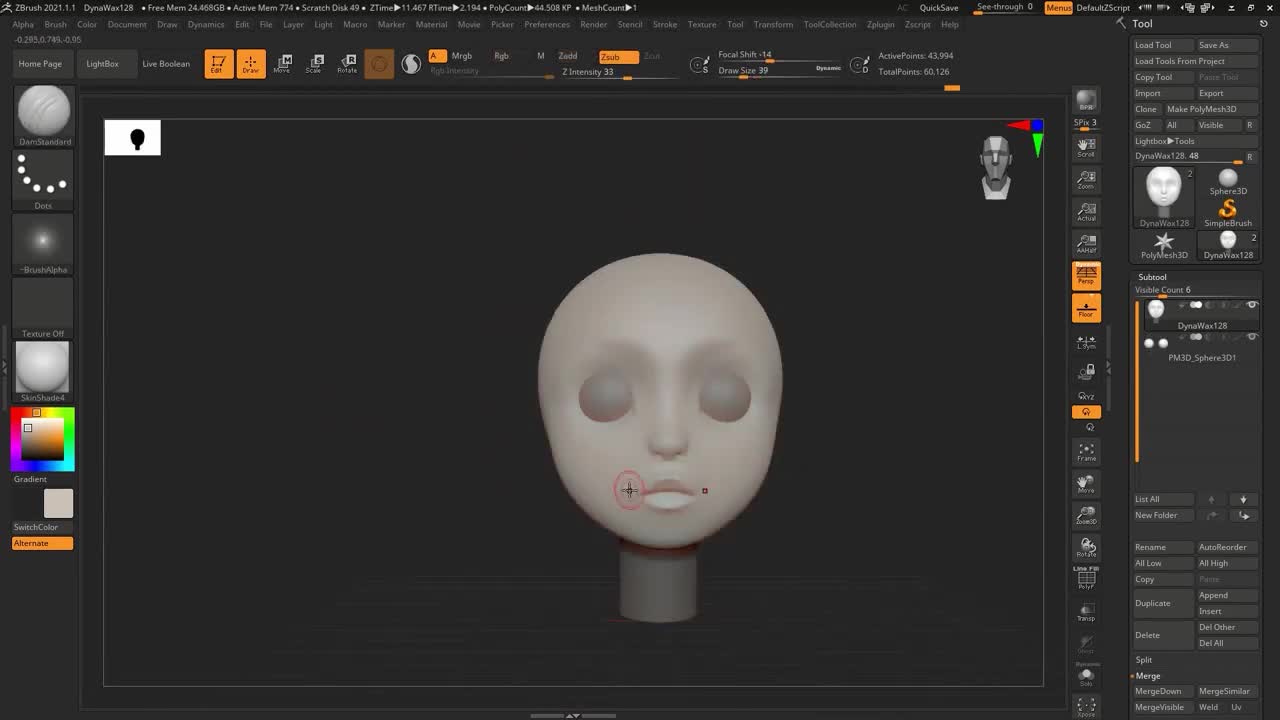Click the Xpose icon
The height and width of the screenshot is (720, 1280).
(x=1086, y=707)
